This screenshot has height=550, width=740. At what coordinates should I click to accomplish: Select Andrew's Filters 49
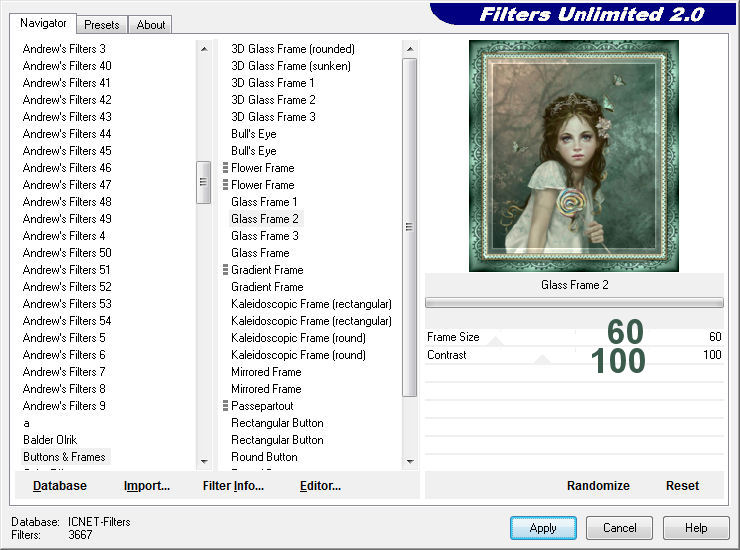pos(67,219)
